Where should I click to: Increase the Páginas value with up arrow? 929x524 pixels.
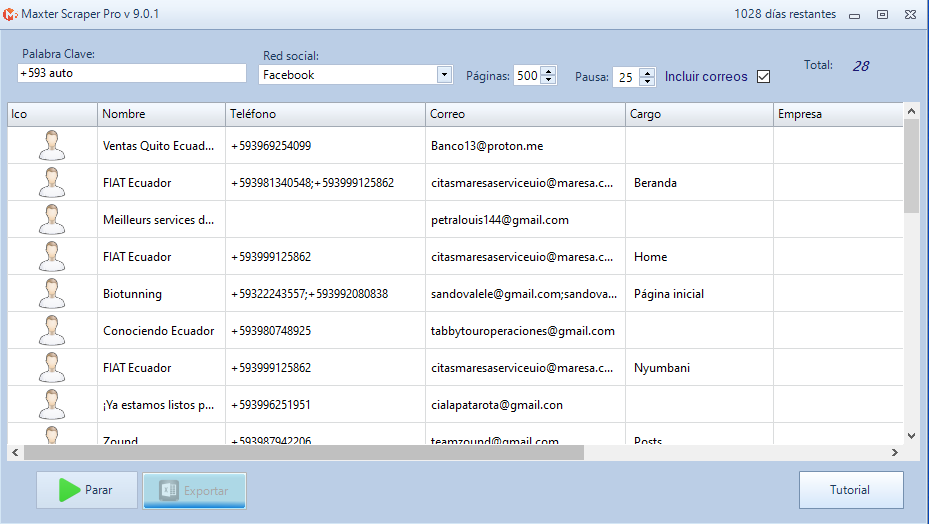click(x=548, y=71)
